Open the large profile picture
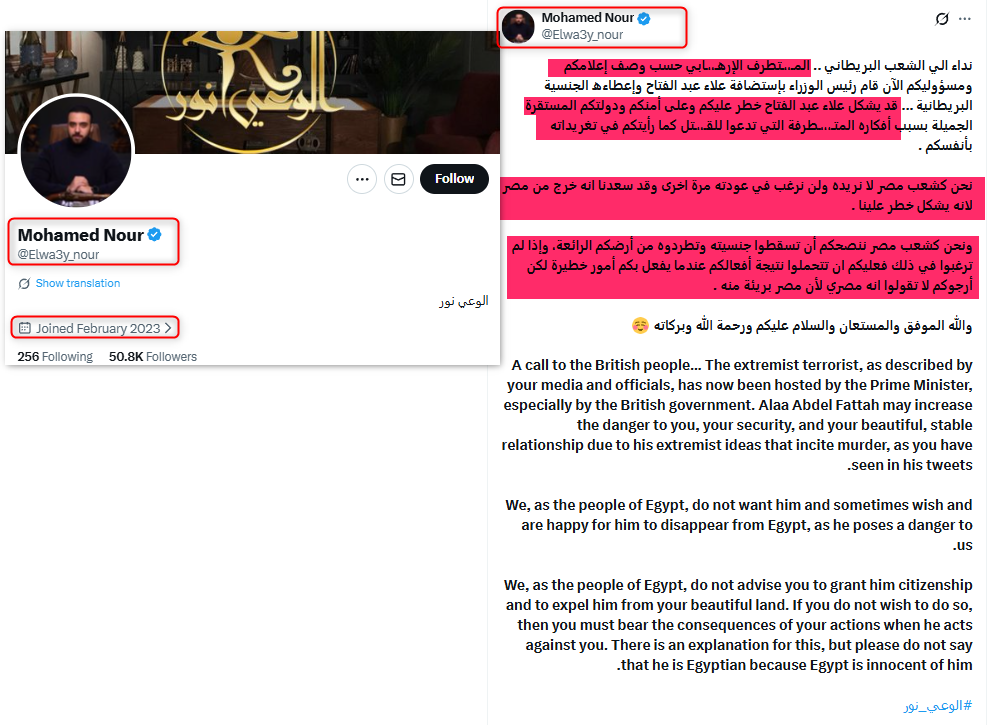 (76, 151)
